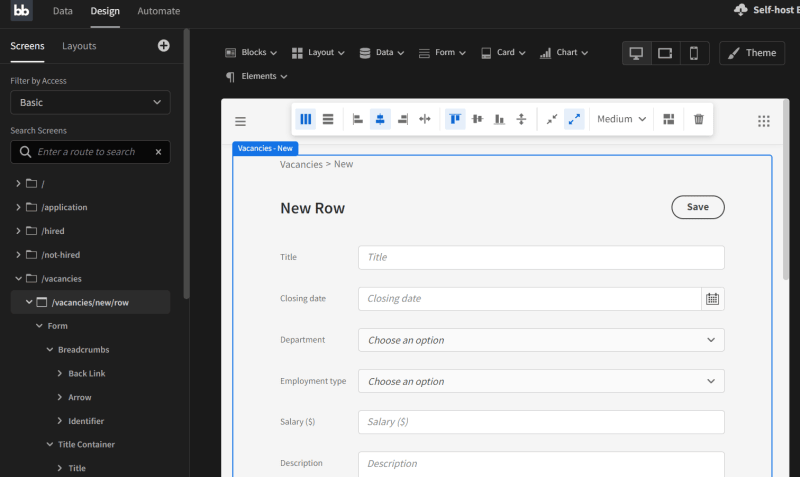This screenshot has width=800, height=477.
Task: Select column layout direction icon
Action: (x=306, y=119)
